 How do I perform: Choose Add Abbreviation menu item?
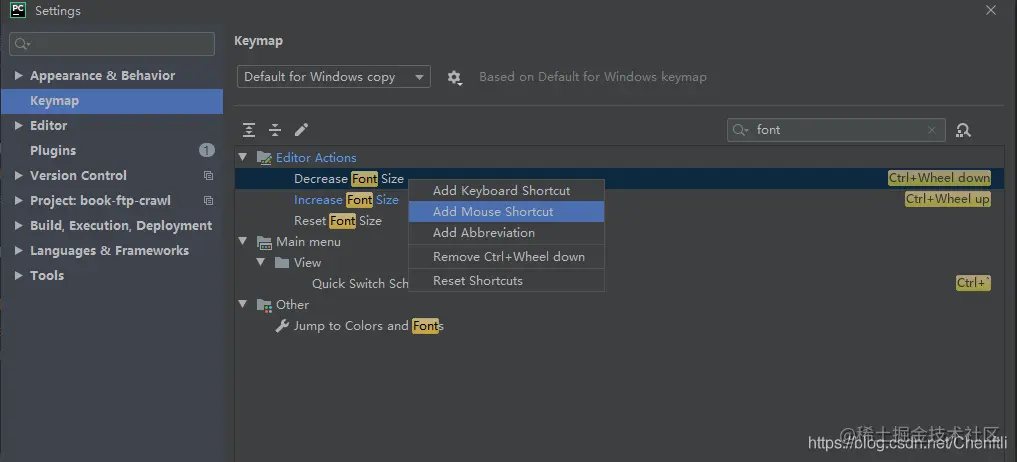[506, 232]
